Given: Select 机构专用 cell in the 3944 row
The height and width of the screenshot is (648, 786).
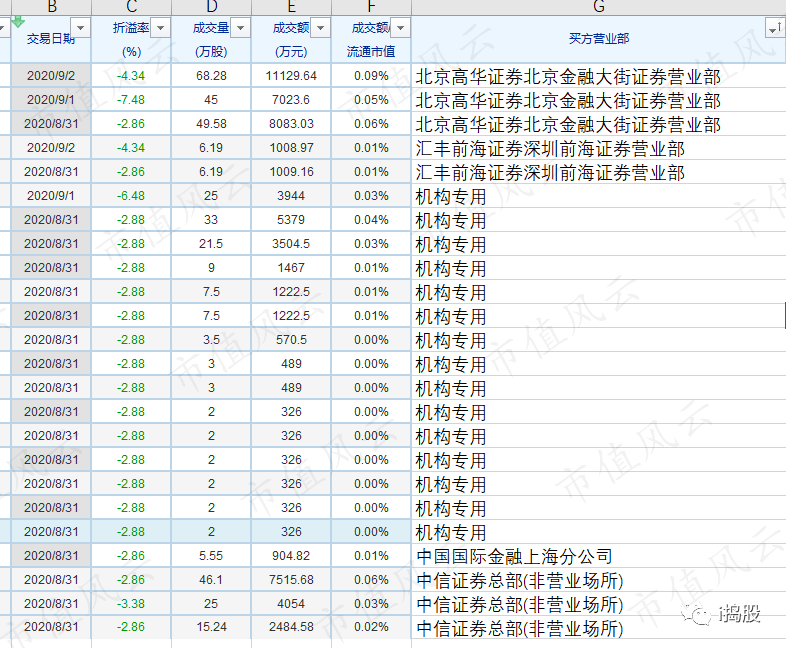Looking at the screenshot, I should 599,196.
